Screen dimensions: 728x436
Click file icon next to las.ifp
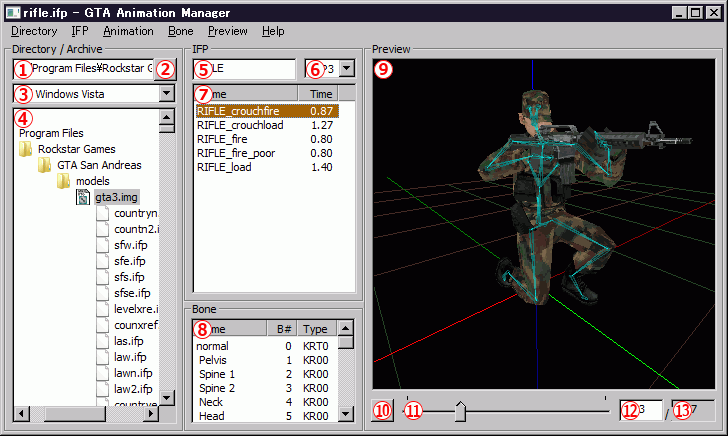[x=103, y=341]
